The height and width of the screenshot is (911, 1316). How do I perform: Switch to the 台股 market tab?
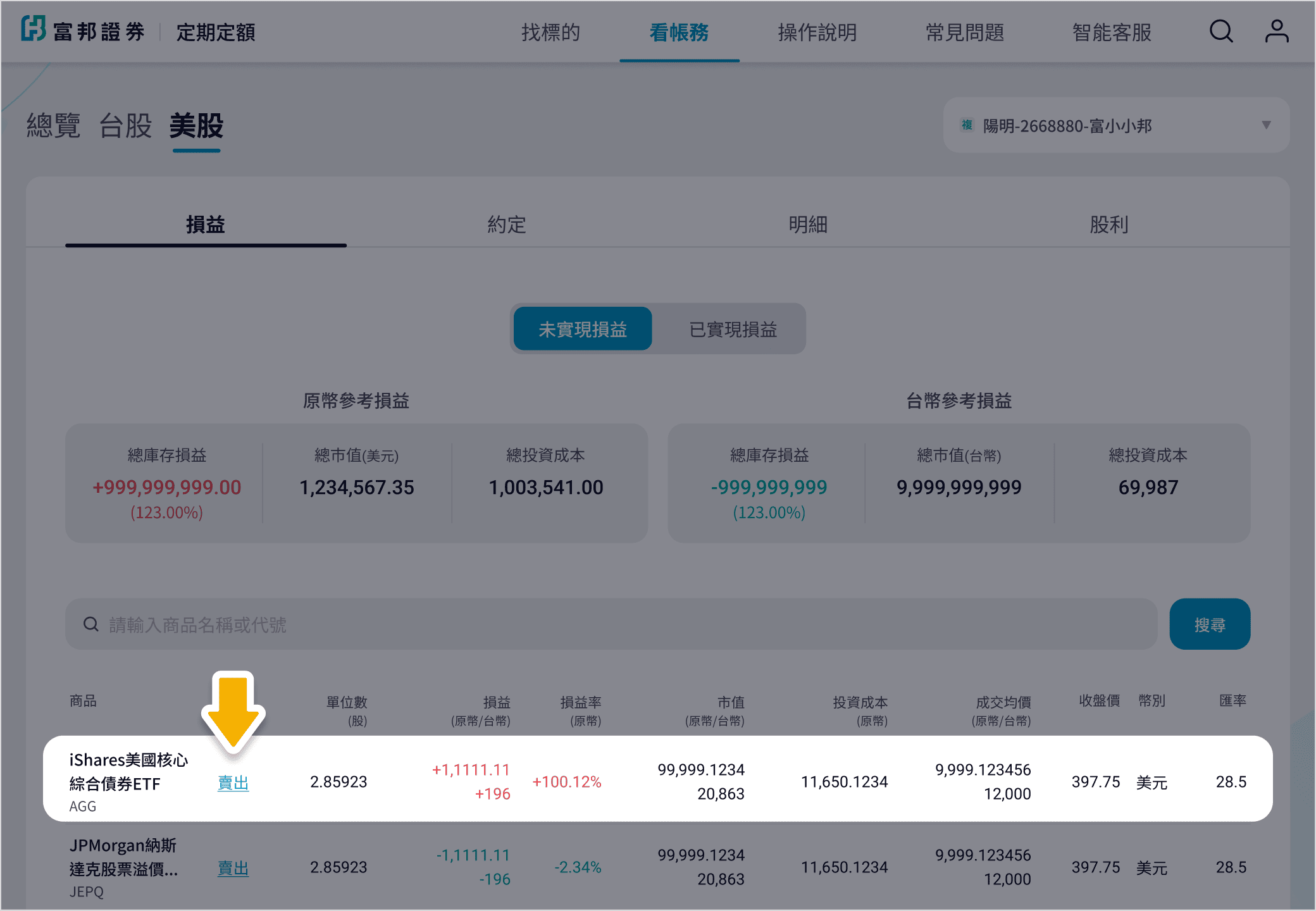125,126
